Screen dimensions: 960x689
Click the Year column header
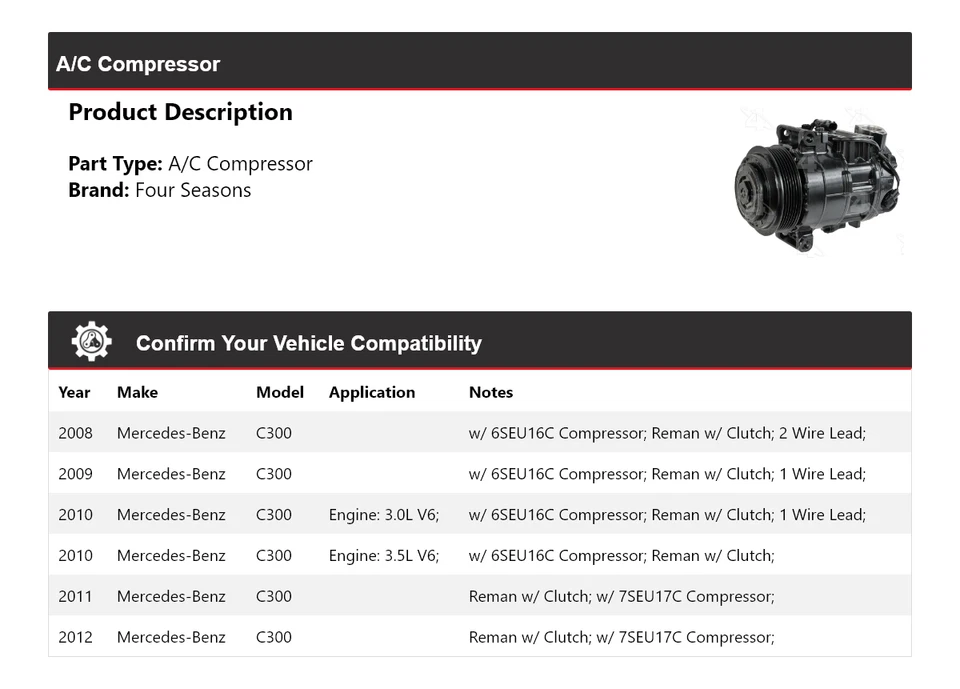point(74,392)
